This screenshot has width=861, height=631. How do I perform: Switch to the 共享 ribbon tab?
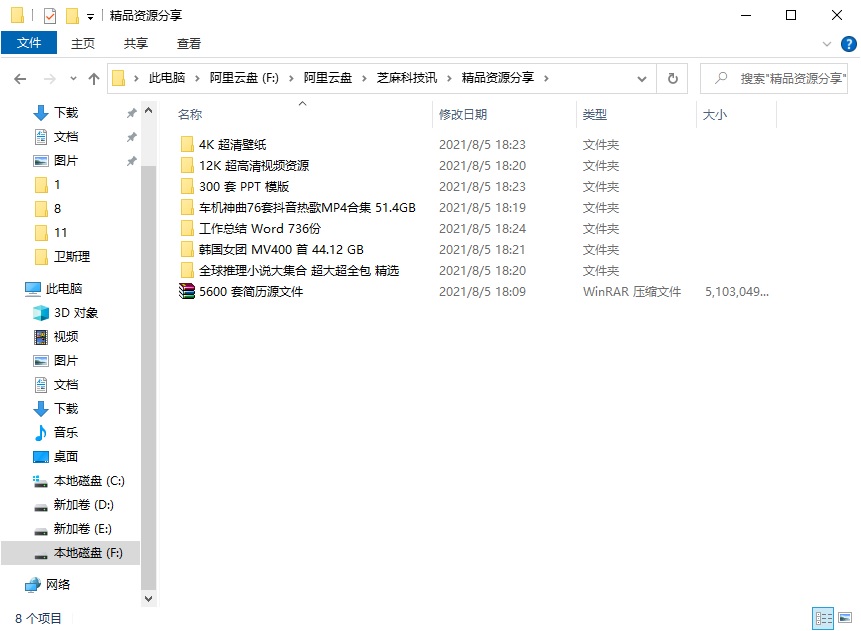(134, 43)
